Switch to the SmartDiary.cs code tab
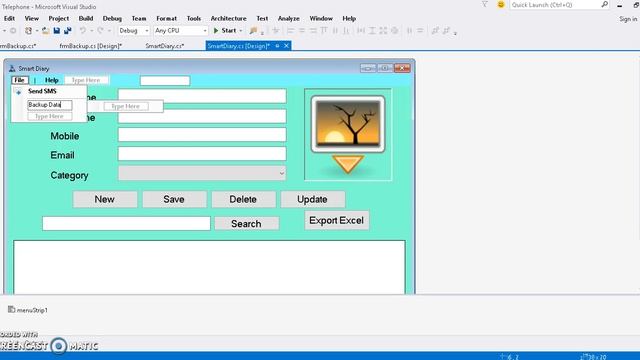 coord(164,46)
